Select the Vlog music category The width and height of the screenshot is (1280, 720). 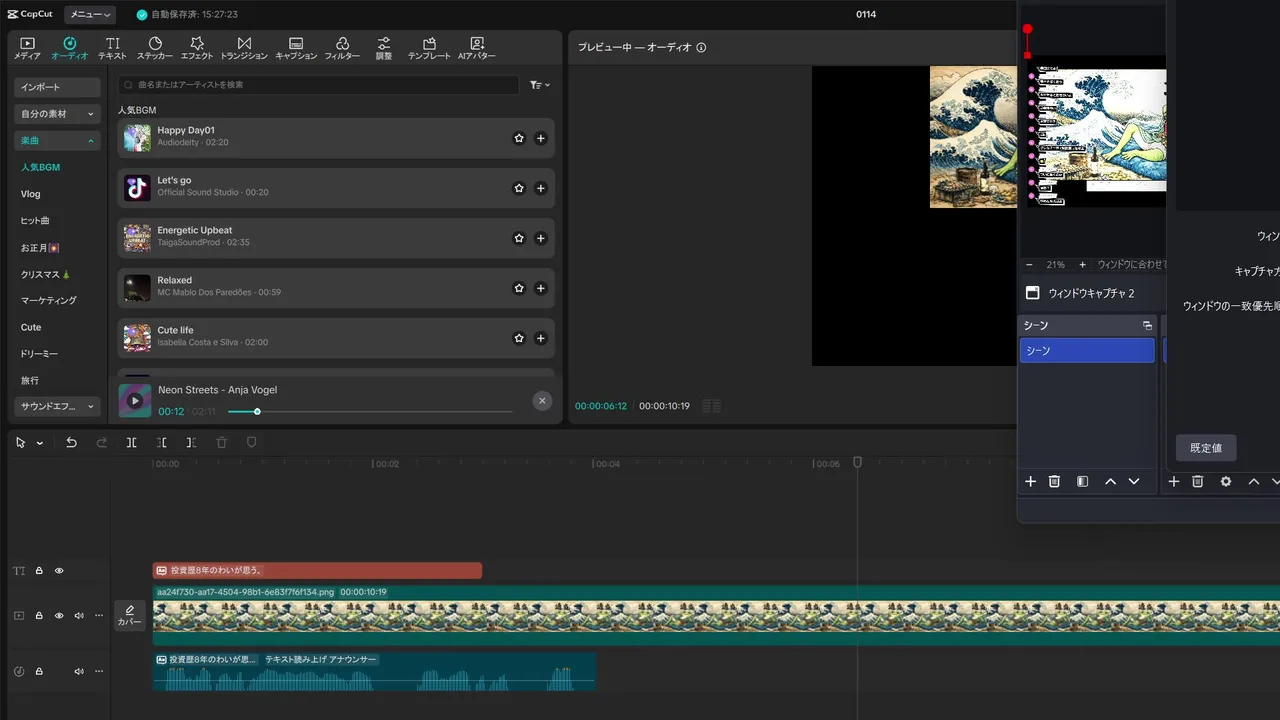(x=31, y=194)
